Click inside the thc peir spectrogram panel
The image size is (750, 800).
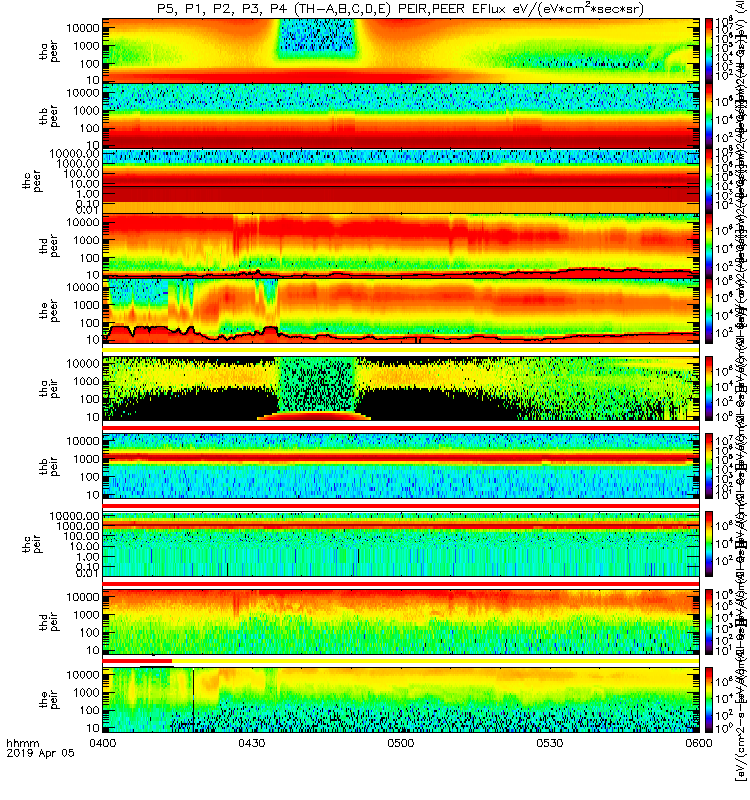coord(401,544)
